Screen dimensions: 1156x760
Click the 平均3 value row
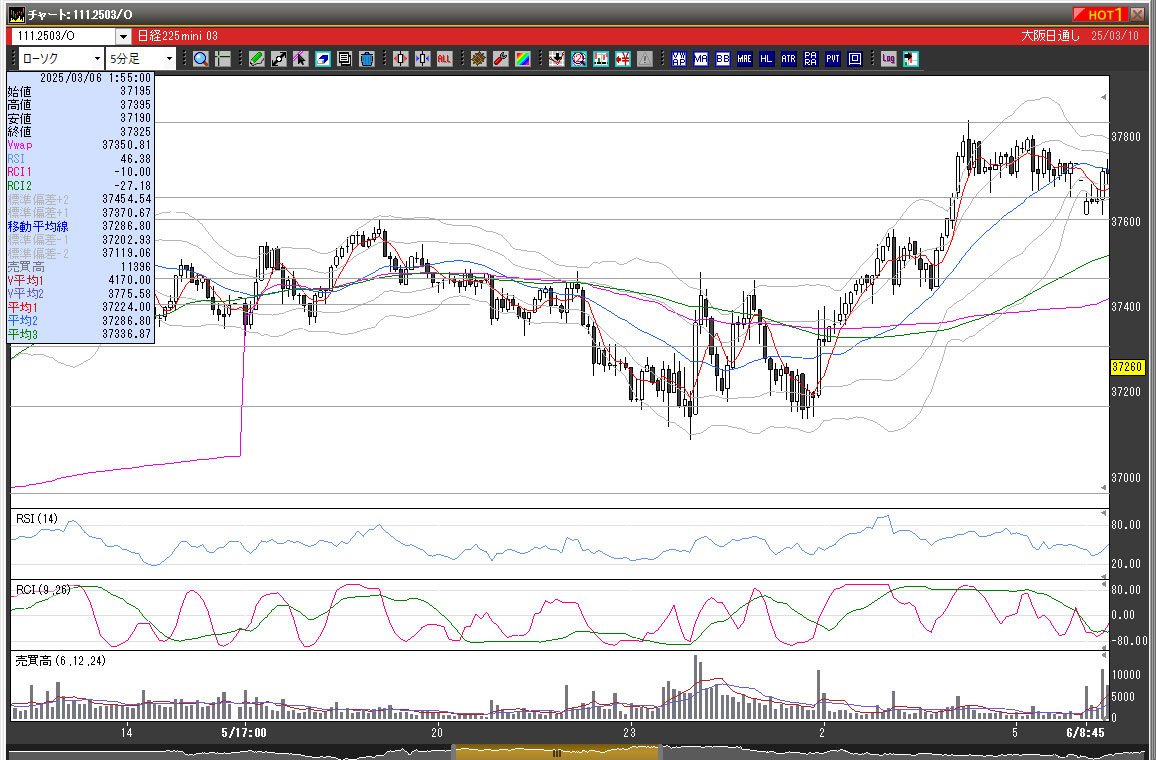[x=80, y=335]
